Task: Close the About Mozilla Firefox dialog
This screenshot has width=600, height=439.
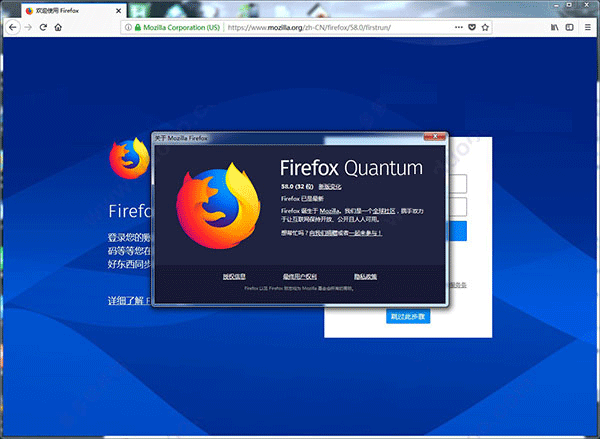Action: point(435,137)
